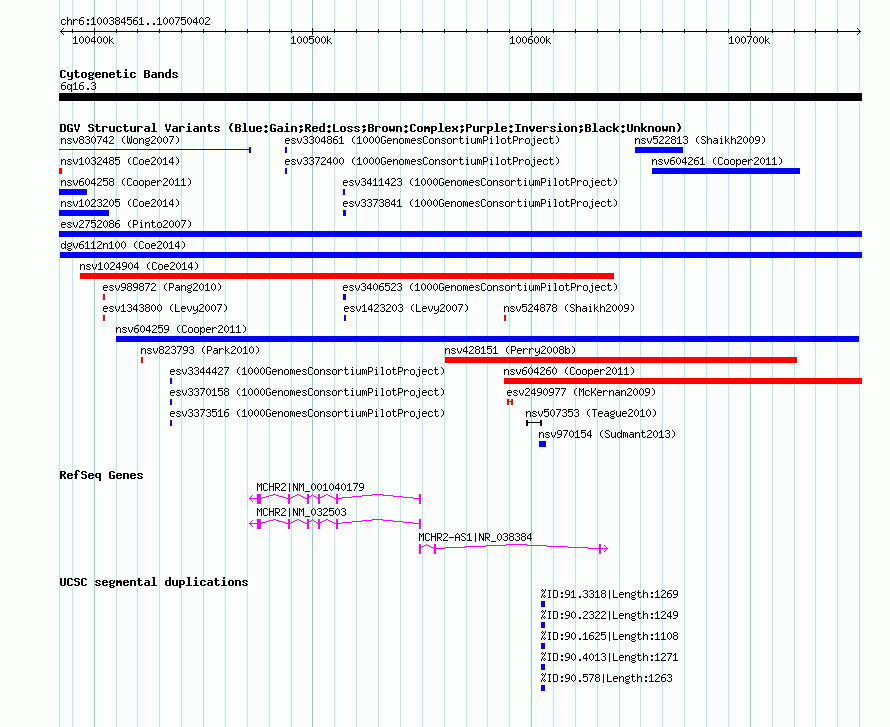Click the nsv1032485 (Coe2014) variant label
The image size is (890, 727).
[x=120, y=161]
